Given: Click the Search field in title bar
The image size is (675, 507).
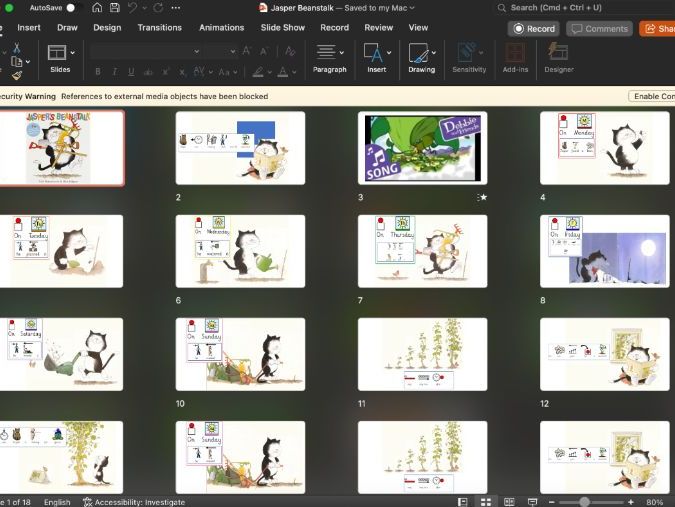Looking at the screenshot, I should point(585,8).
